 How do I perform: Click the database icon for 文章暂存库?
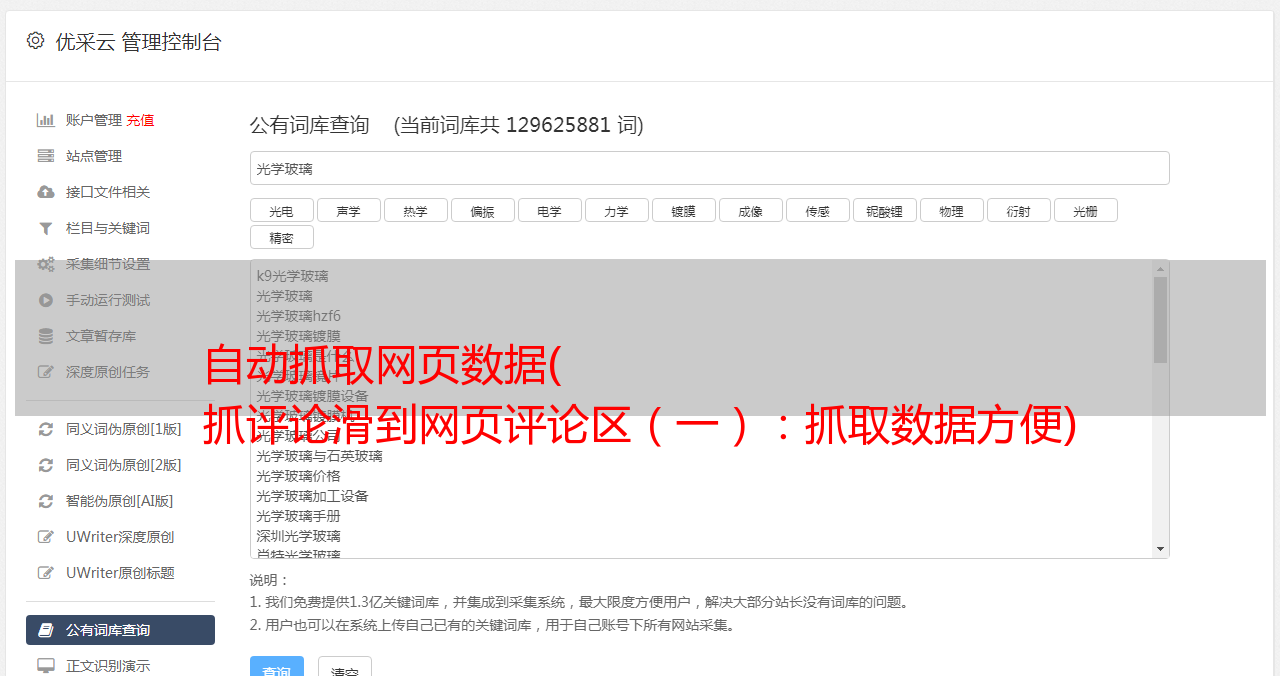[x=46, y=336]
